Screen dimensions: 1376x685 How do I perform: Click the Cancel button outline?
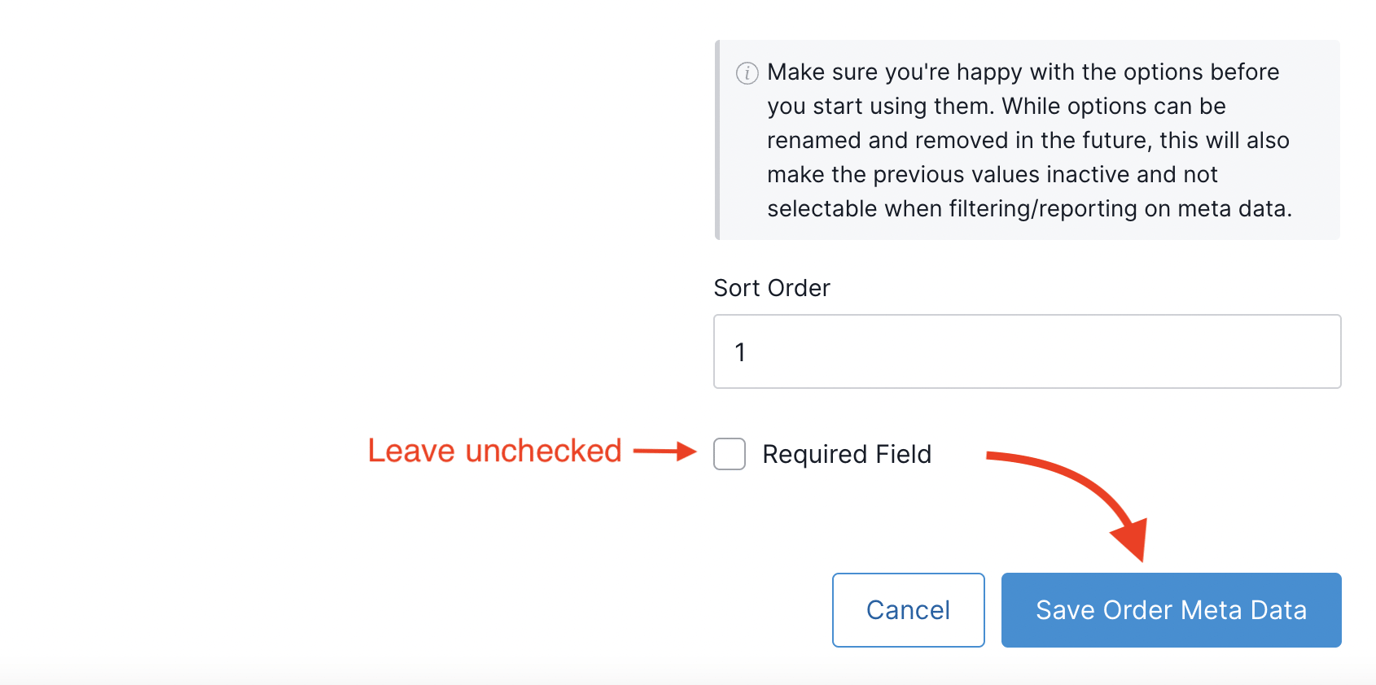pos(908,610)
